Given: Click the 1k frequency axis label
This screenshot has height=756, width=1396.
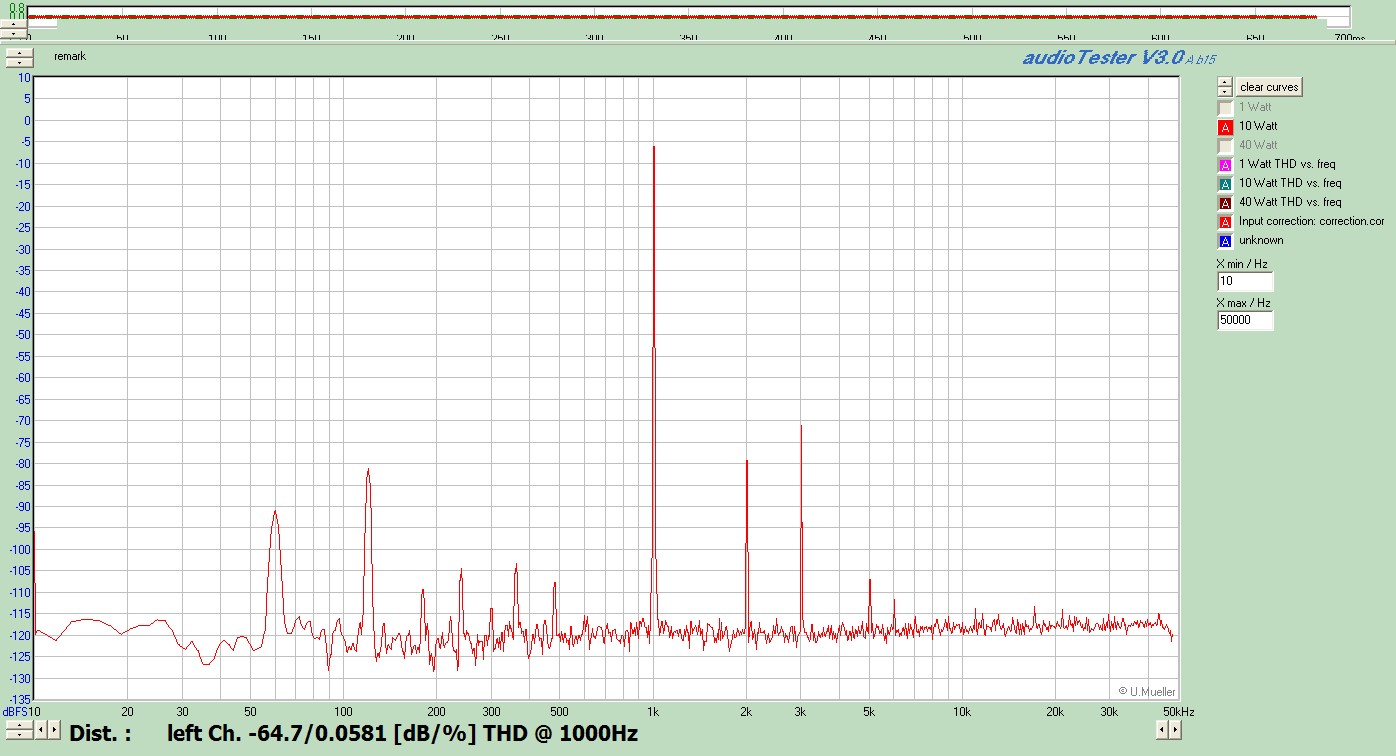Looking at the screenshot, I should tap(653, 711).
